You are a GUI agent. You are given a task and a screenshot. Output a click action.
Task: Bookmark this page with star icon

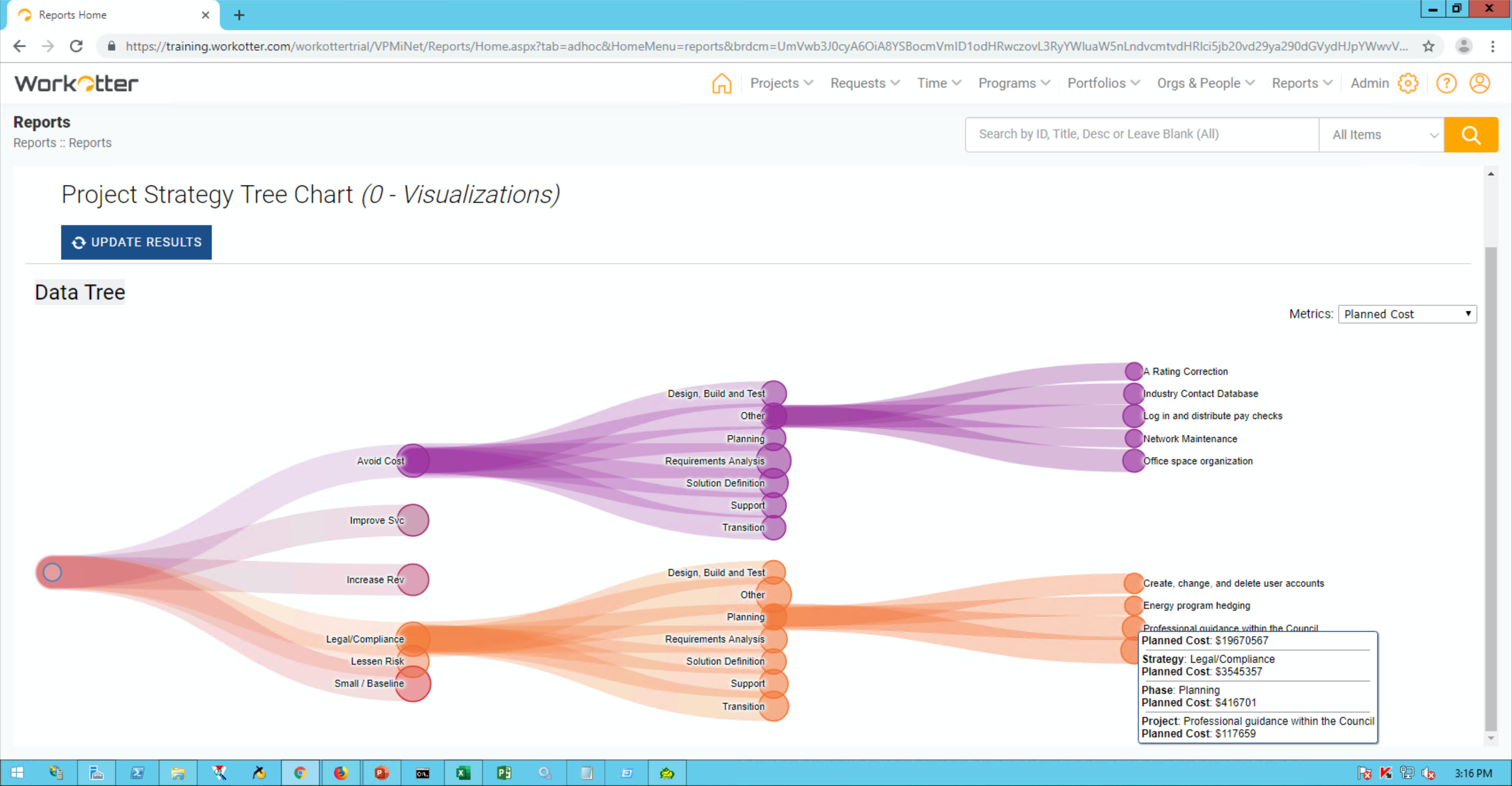[1428, 46]
